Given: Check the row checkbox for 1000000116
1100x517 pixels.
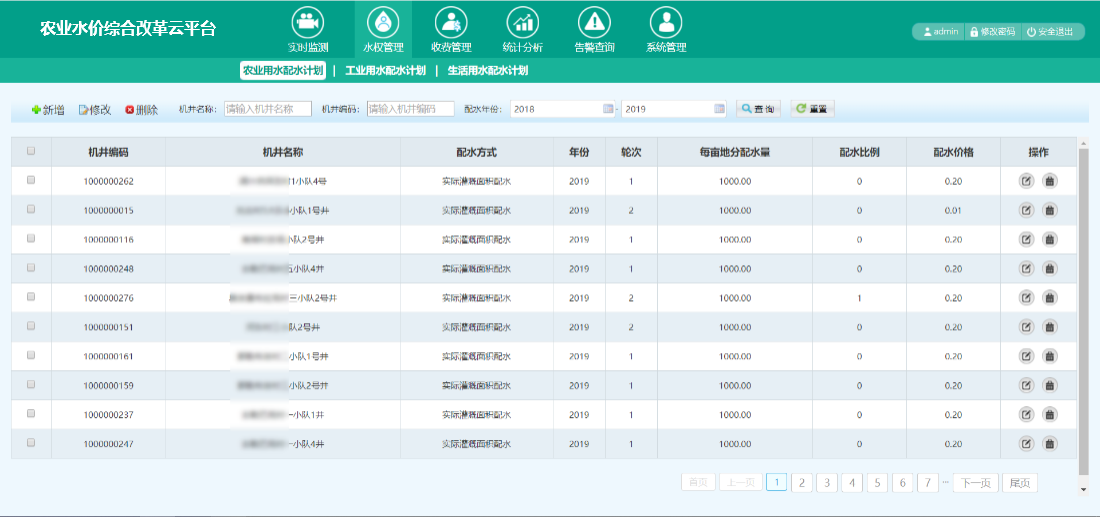Looking at the screenshot, I should point(31,239).
